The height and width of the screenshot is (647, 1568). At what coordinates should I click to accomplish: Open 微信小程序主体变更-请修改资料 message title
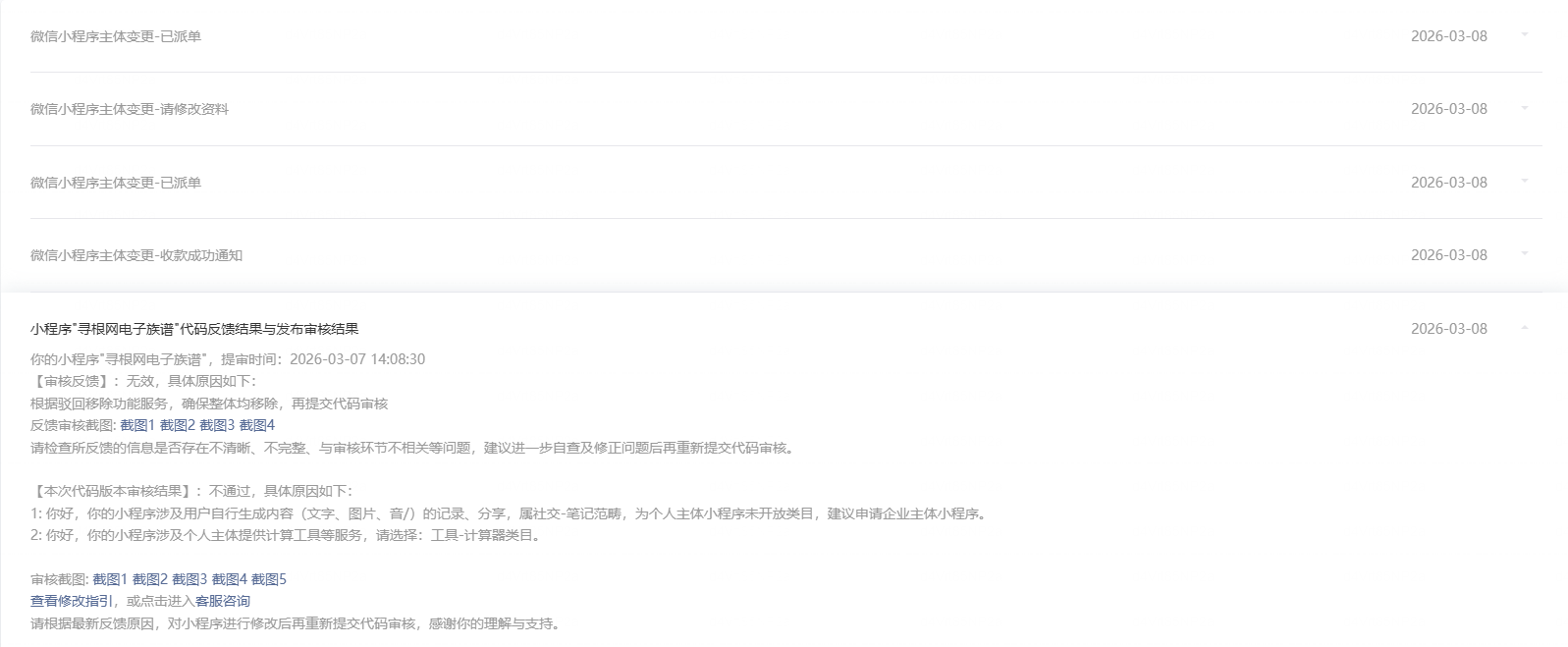pos(130,109)
